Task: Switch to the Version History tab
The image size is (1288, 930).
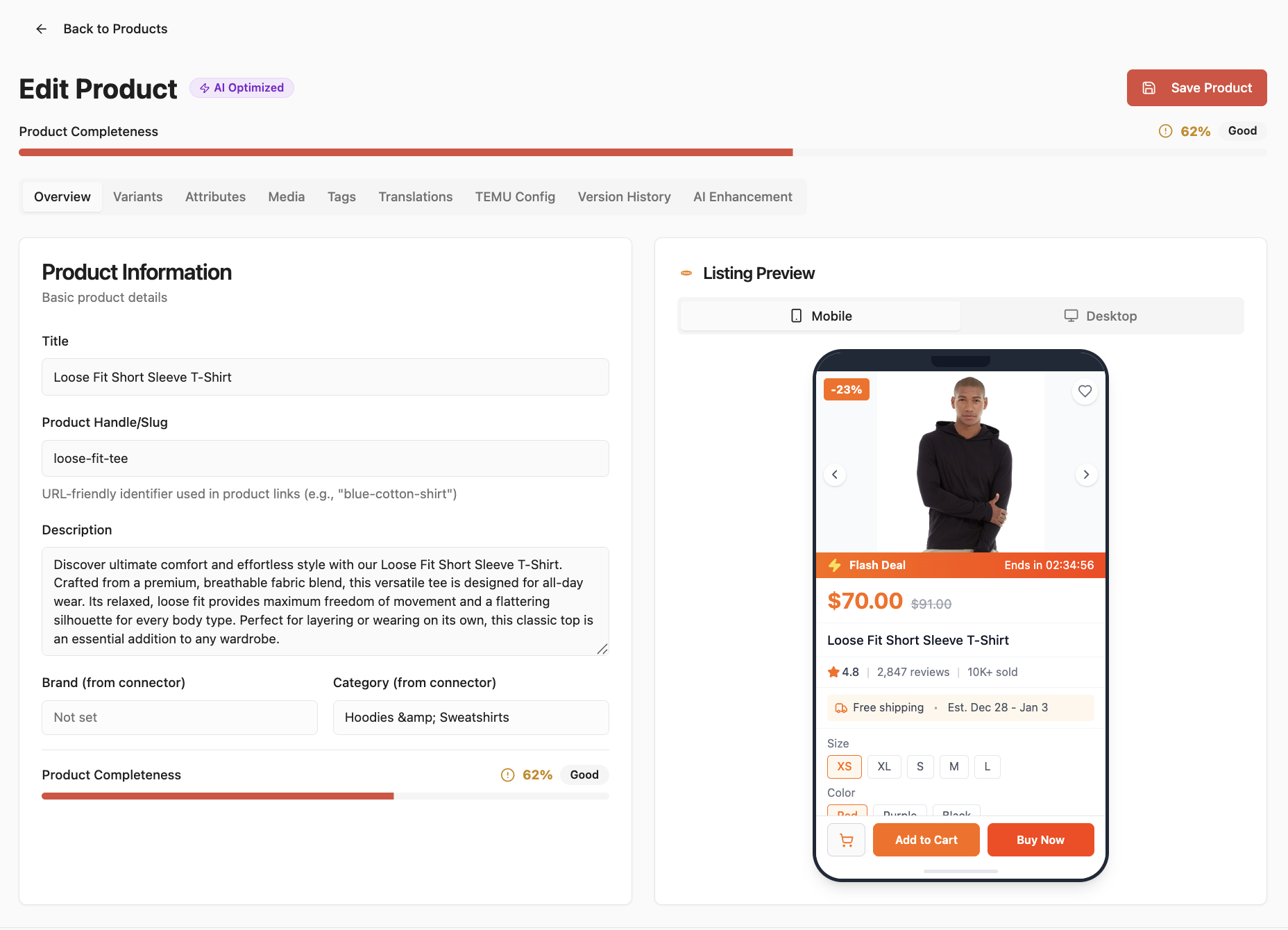Action: [624, 196]
